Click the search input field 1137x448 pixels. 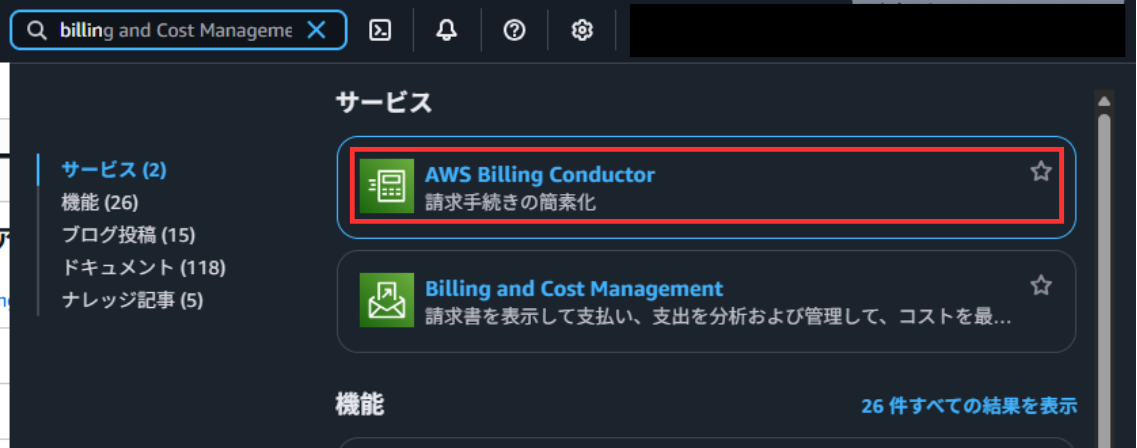tap(175, 31)
